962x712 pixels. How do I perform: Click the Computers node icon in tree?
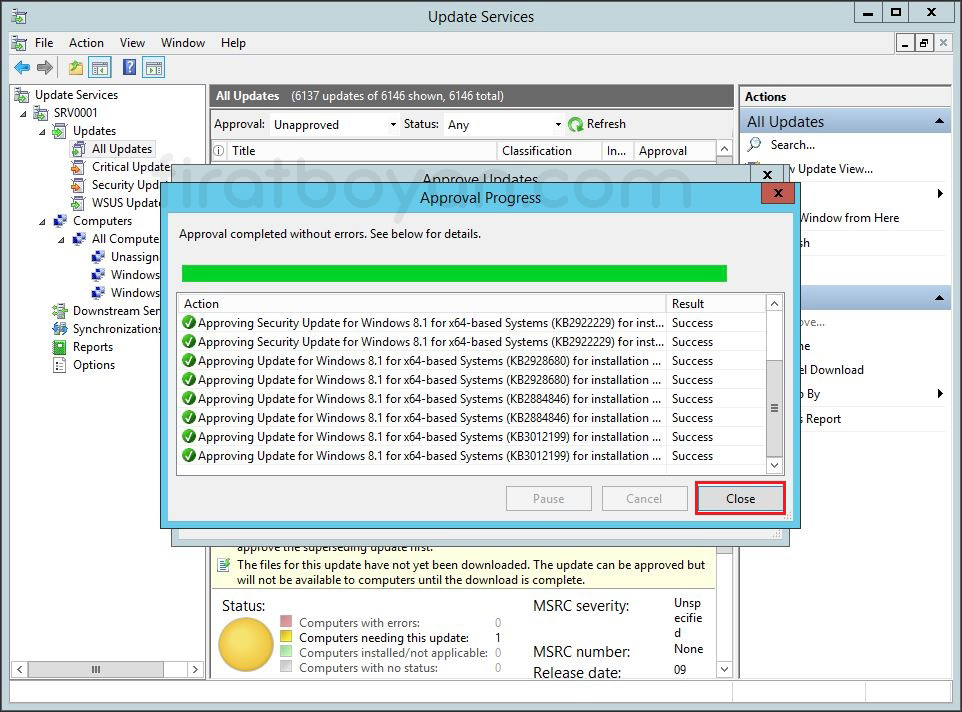click(x=60, y=221)
